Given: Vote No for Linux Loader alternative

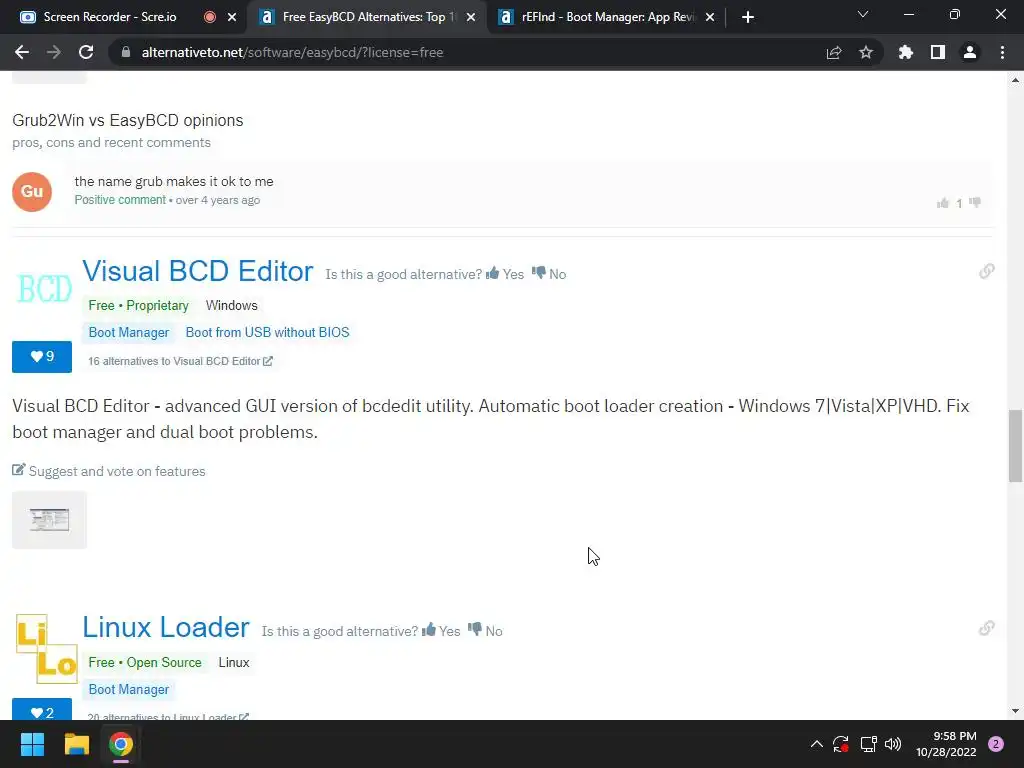Looking at the screenshot, I should coord(485,631).
